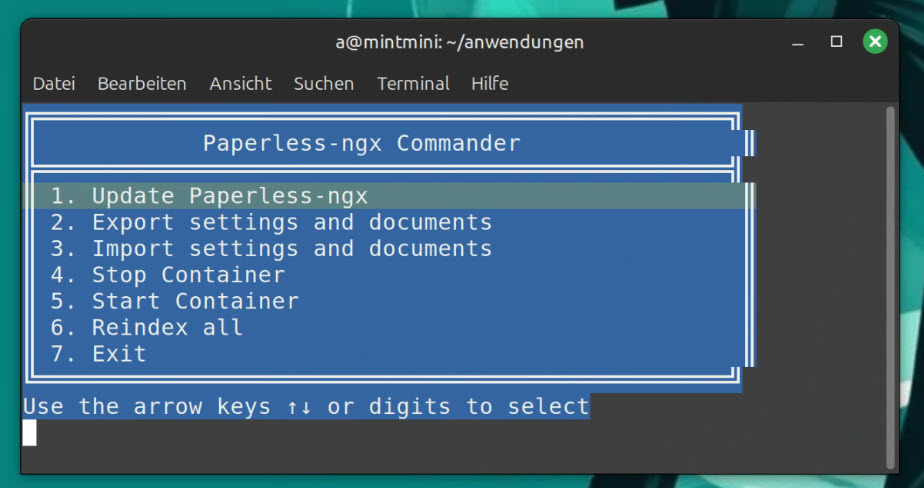This screenshot has height=488, width=924.
Task: Click the Ansicht menu
Action: 240,84
